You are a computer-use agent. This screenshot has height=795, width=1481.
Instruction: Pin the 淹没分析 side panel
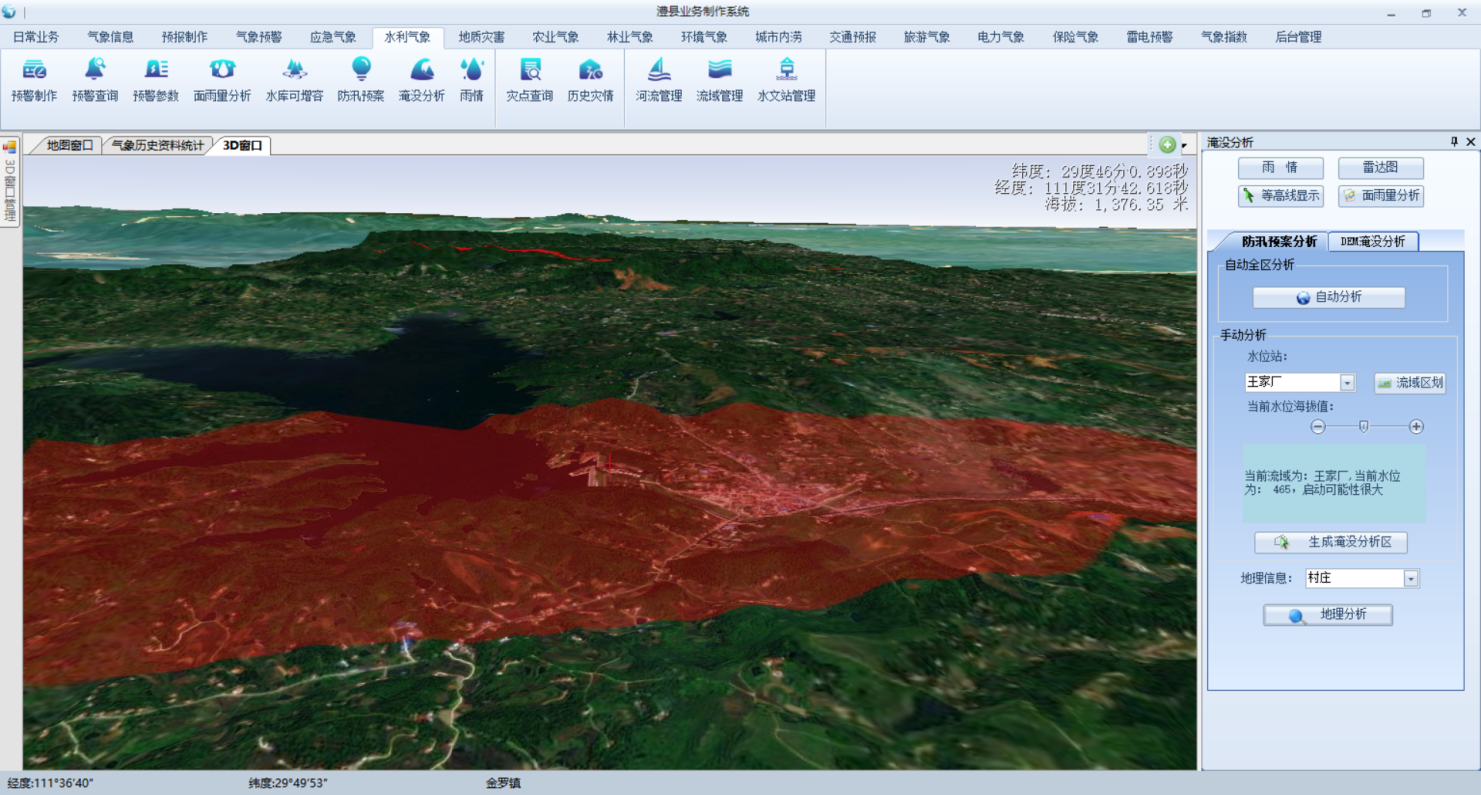(1454, 142)
